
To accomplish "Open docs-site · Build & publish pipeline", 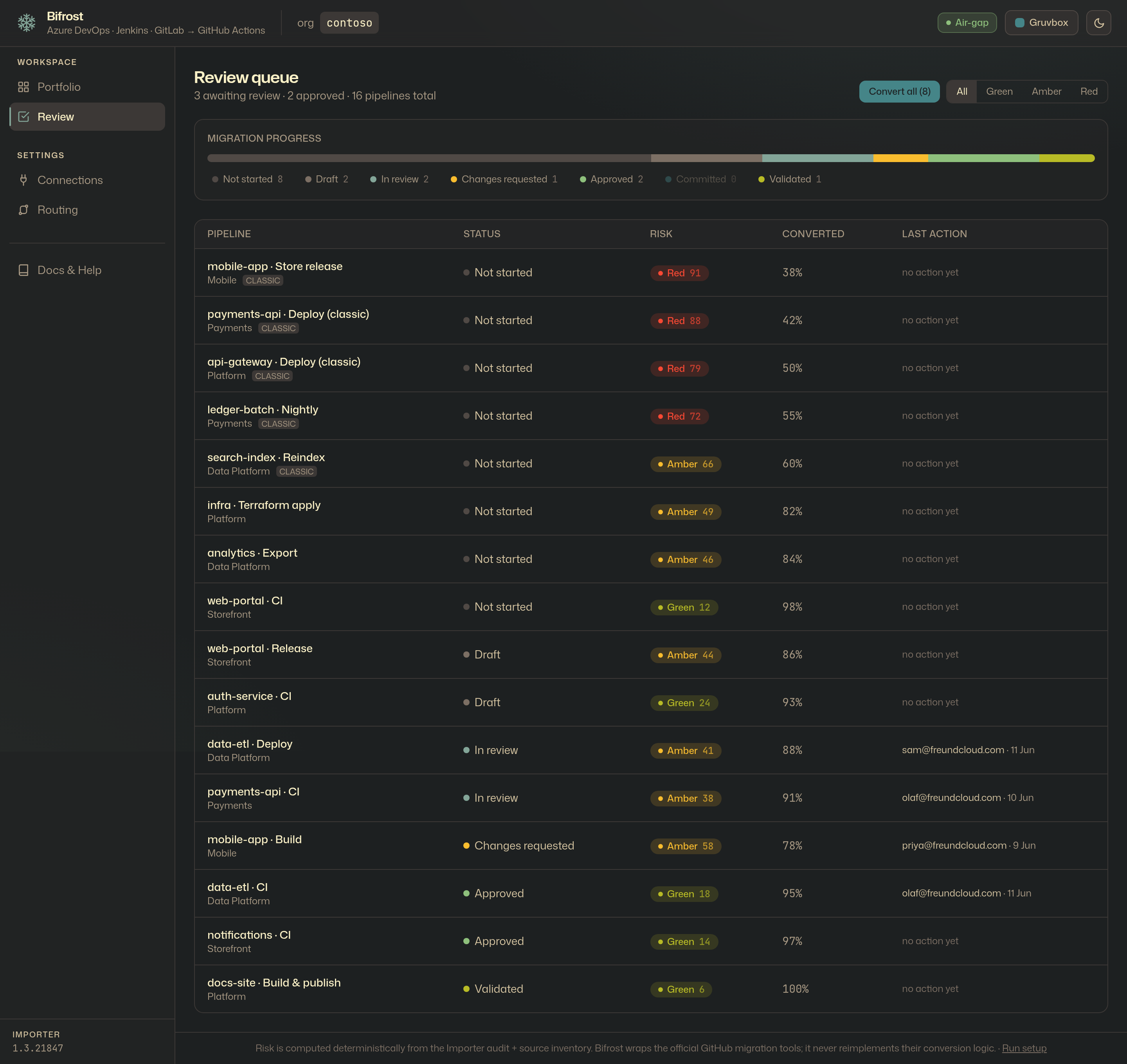I will 651,988.
